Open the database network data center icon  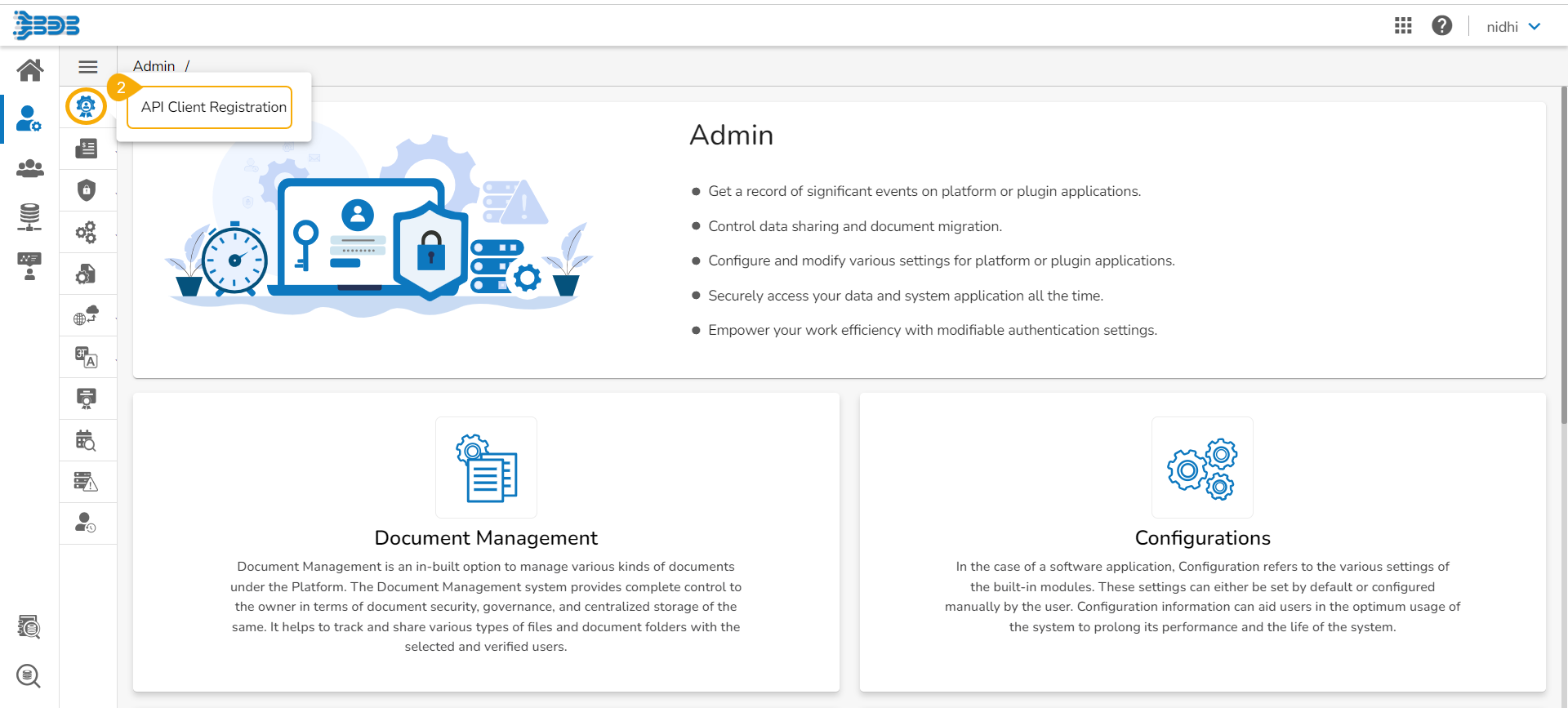tap(30, 217)
